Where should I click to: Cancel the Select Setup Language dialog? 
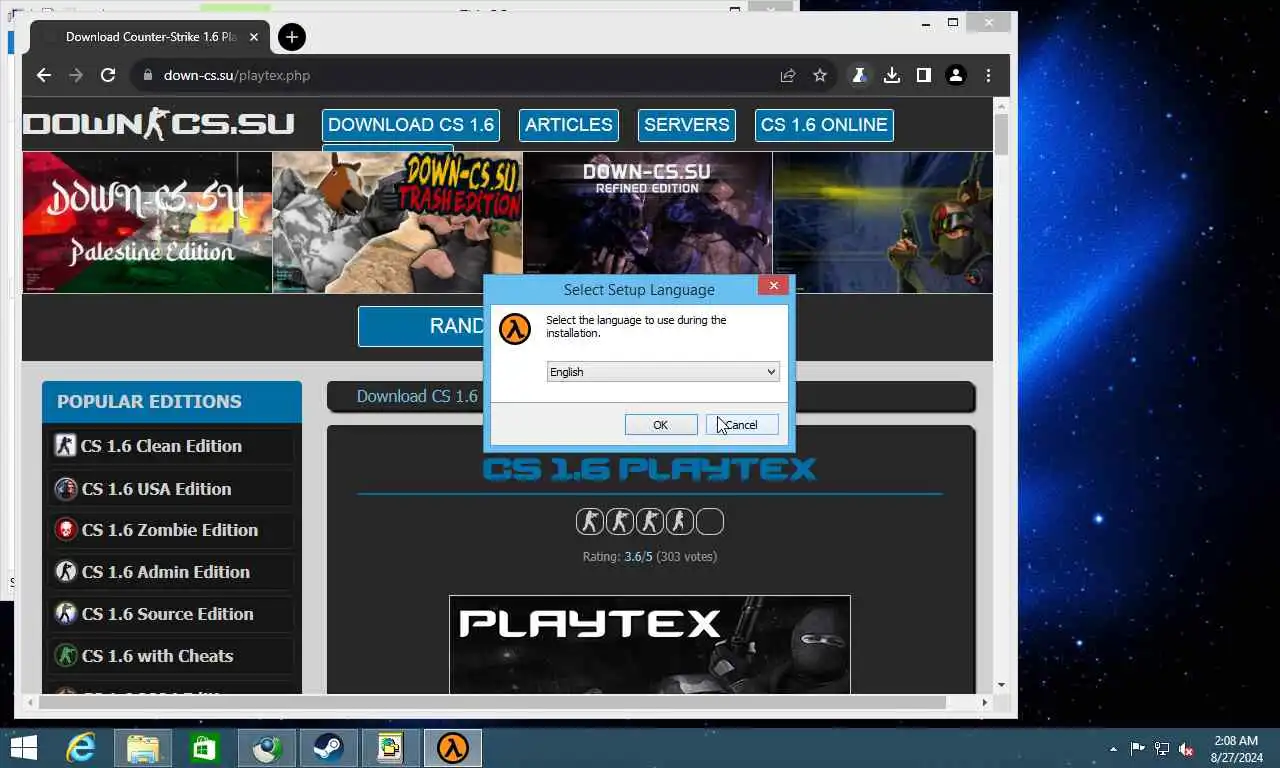point(742,425)
